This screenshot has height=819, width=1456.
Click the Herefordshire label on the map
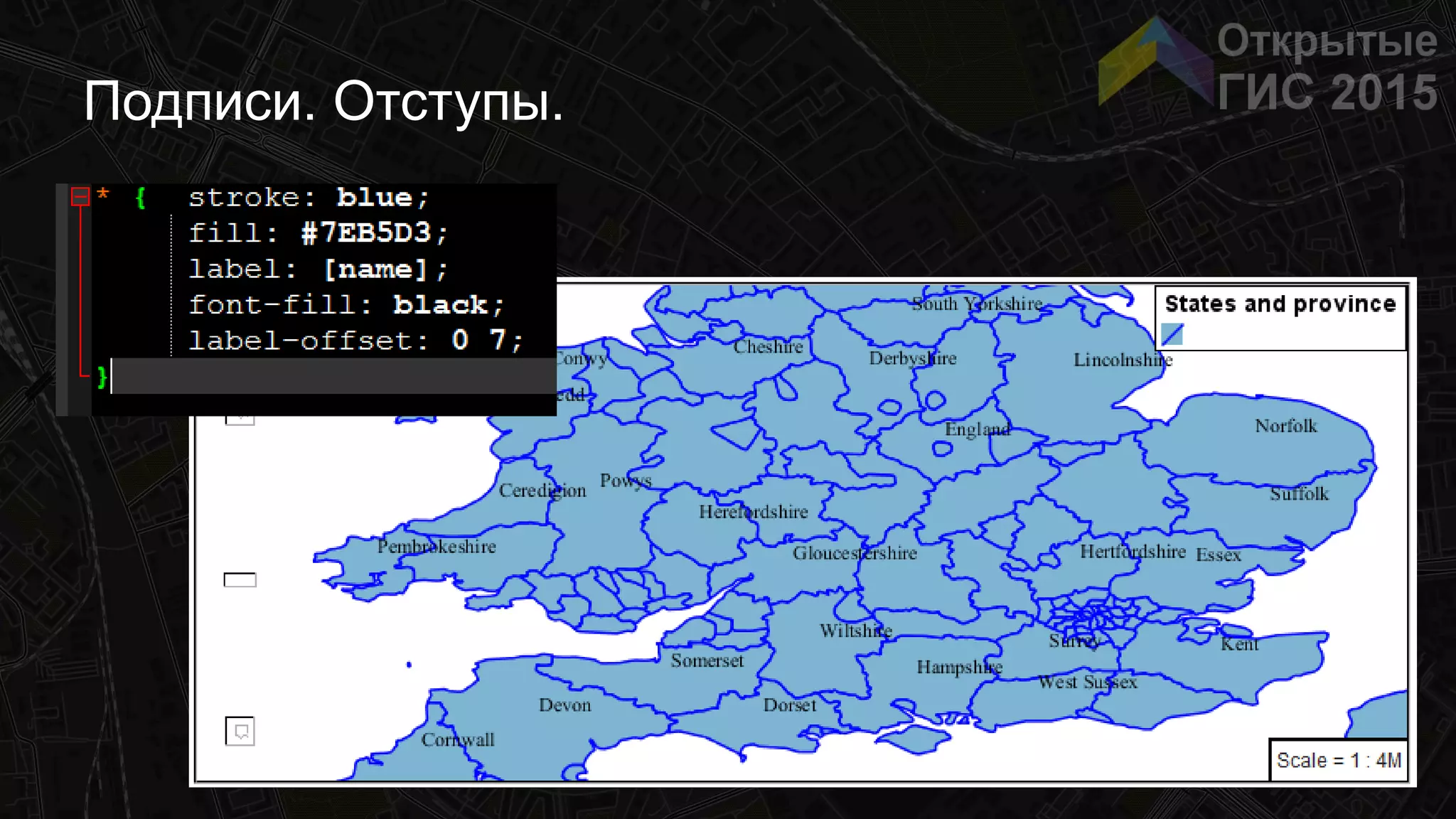[x=754, y=512]
